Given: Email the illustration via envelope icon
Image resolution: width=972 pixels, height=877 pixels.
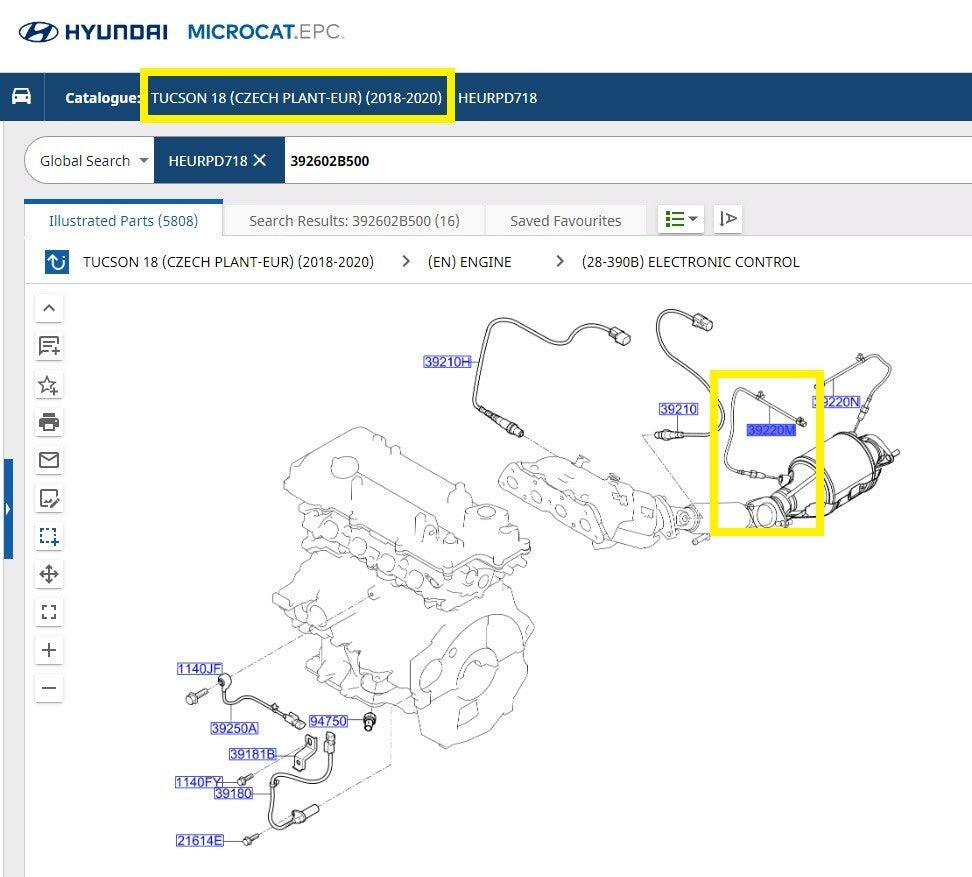Looking at the screenshot, I should coord(49,460).
